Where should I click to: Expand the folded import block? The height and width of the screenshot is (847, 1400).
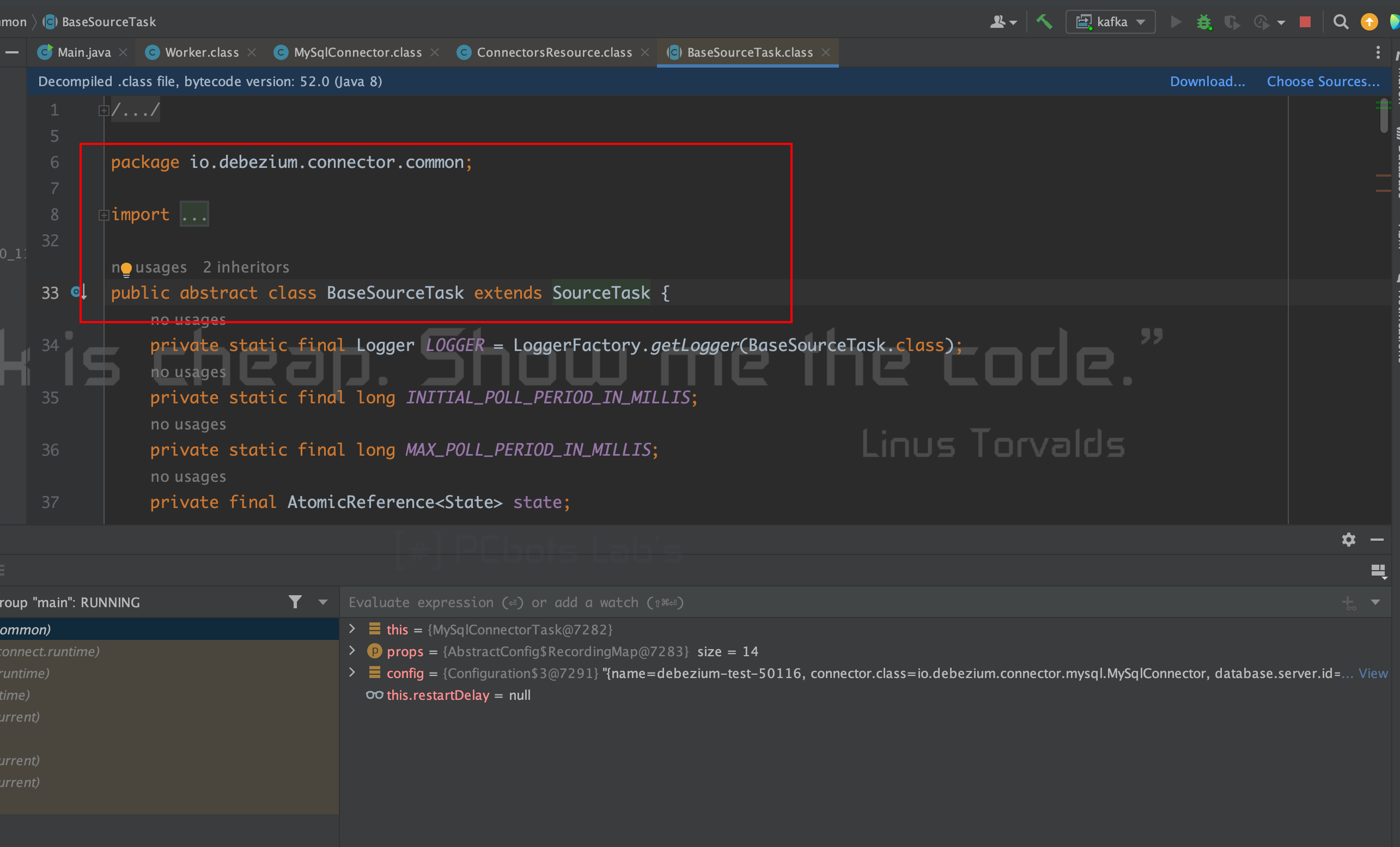point(104,215)
